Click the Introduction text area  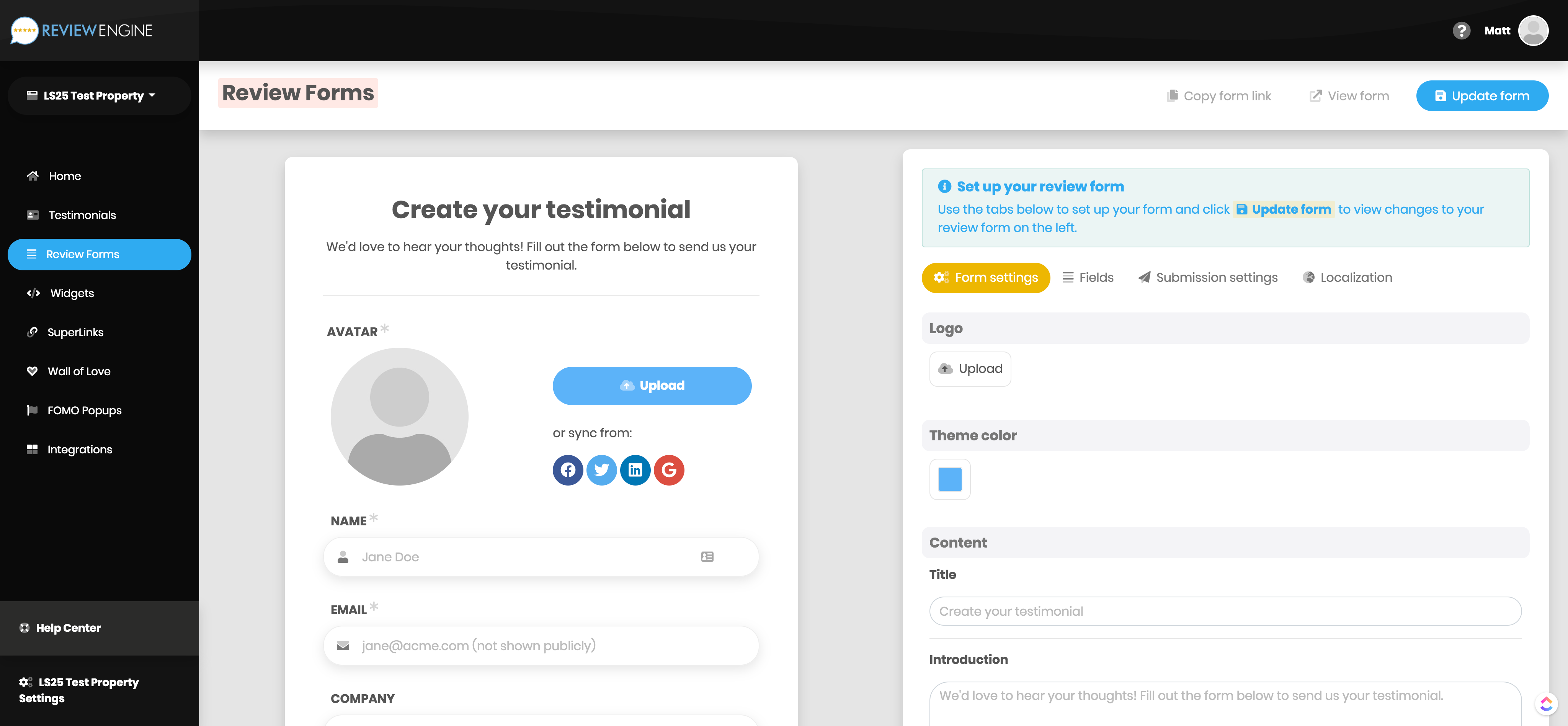(x=1225, y=704)
